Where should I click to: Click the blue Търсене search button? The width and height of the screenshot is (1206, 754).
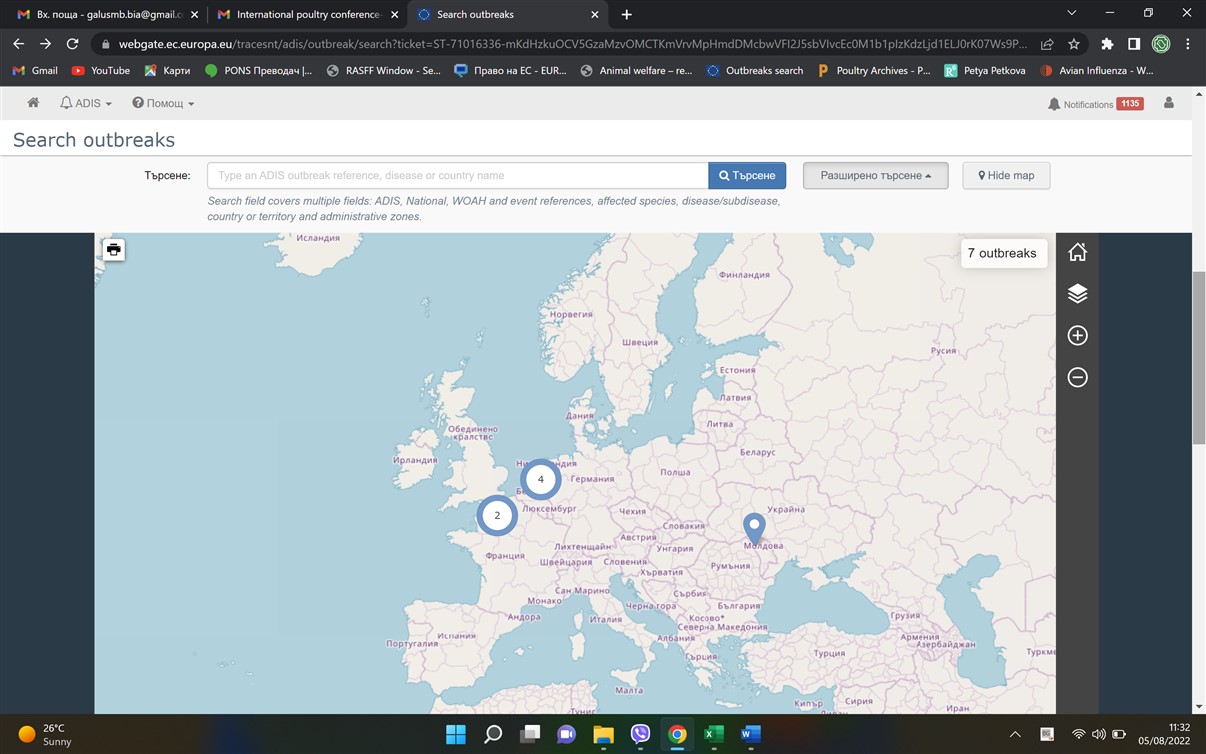(747, 176)
